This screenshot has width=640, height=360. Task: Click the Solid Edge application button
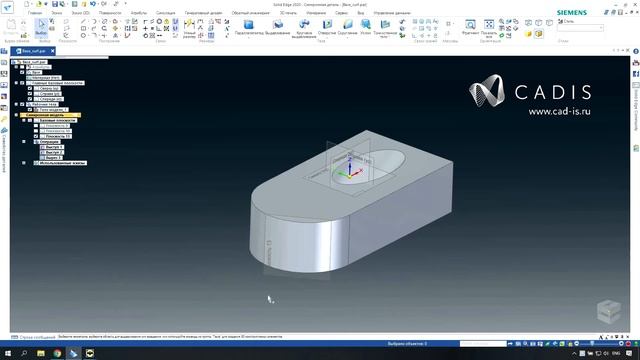click(7, 7)
